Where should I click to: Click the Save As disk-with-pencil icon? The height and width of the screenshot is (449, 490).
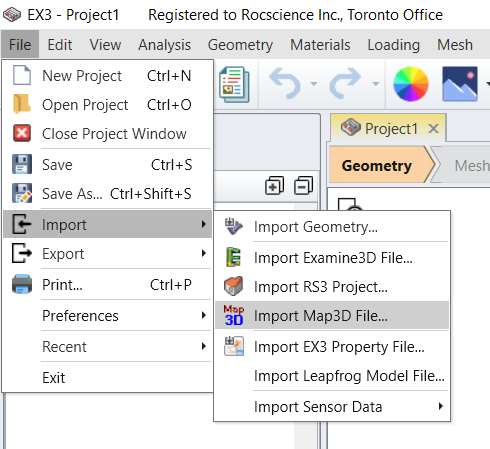point(22,193)
